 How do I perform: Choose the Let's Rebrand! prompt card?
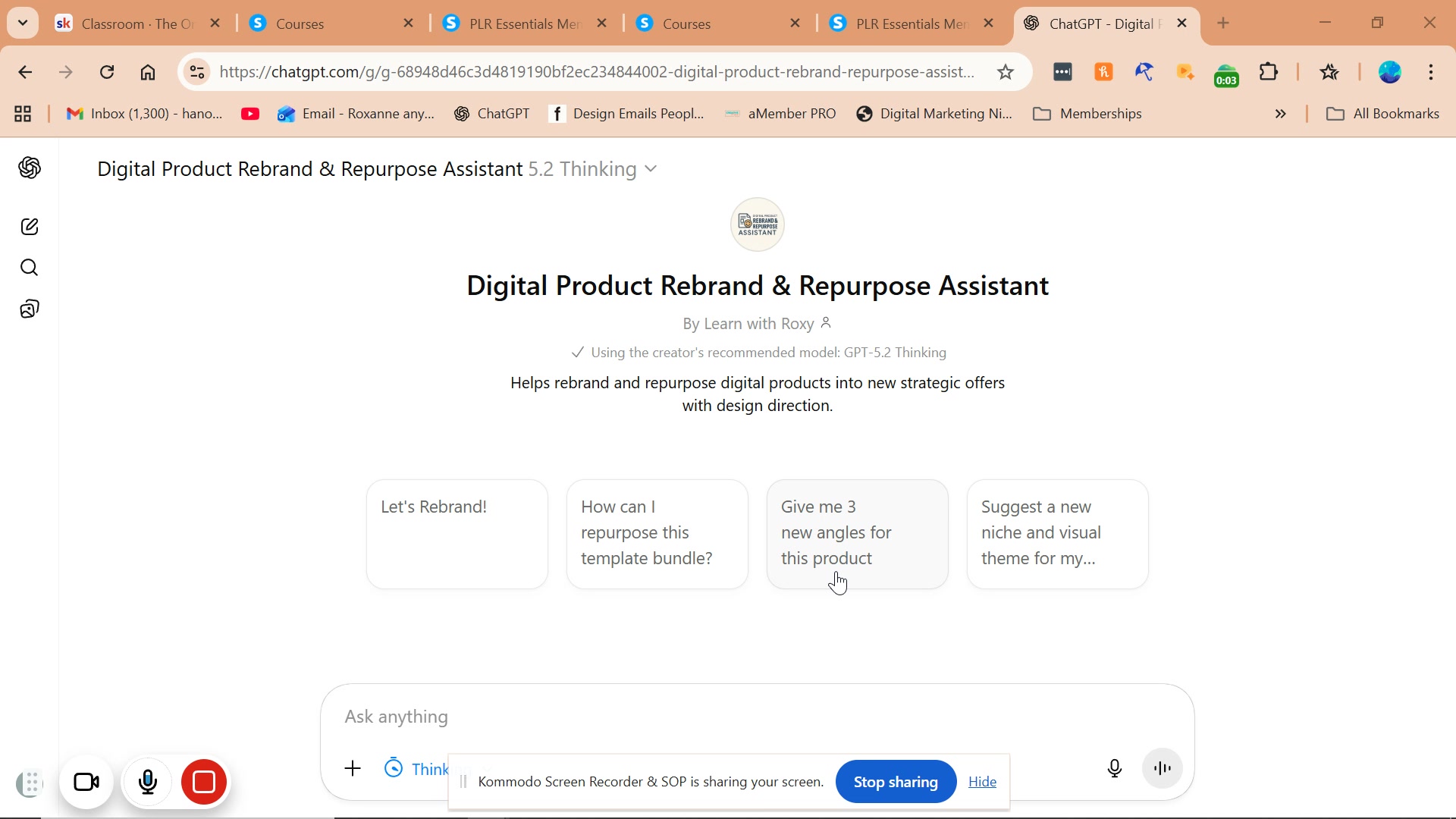[457, 534]
